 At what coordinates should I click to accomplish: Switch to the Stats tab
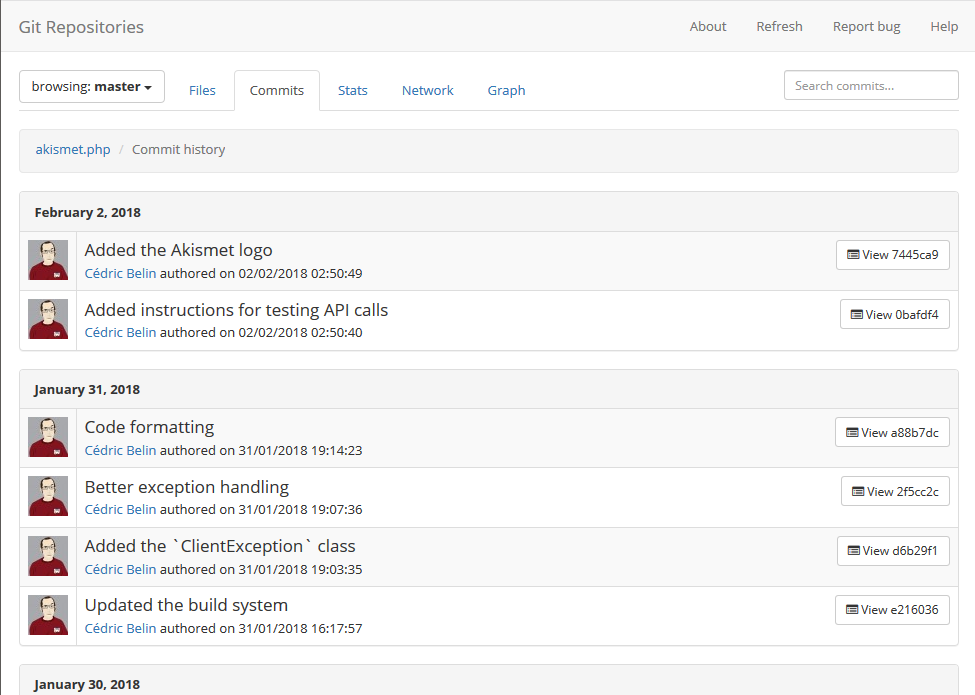[x=352, y=90]
